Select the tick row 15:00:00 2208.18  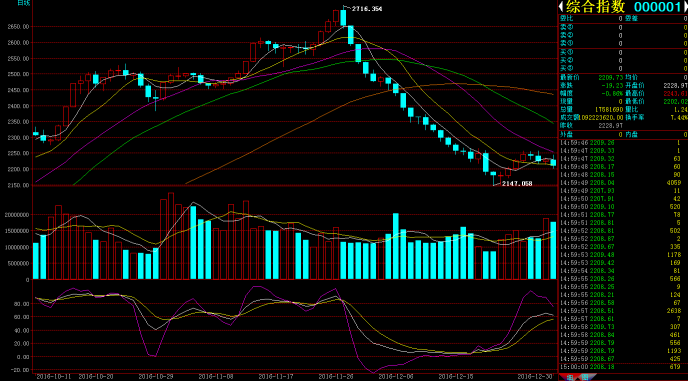click(624, 366)
